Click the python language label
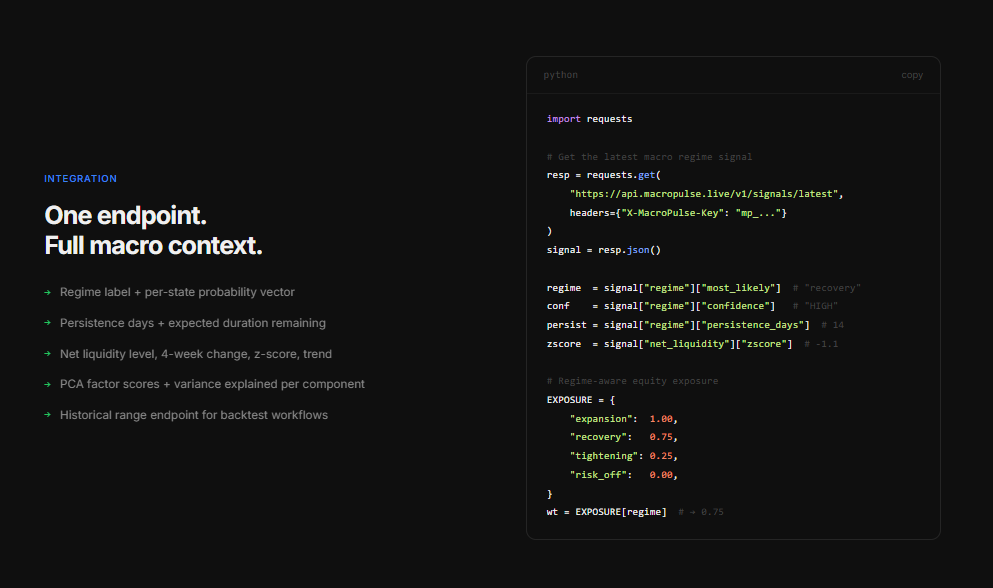This screenshot has height=588, width=993. click(560, 75)
